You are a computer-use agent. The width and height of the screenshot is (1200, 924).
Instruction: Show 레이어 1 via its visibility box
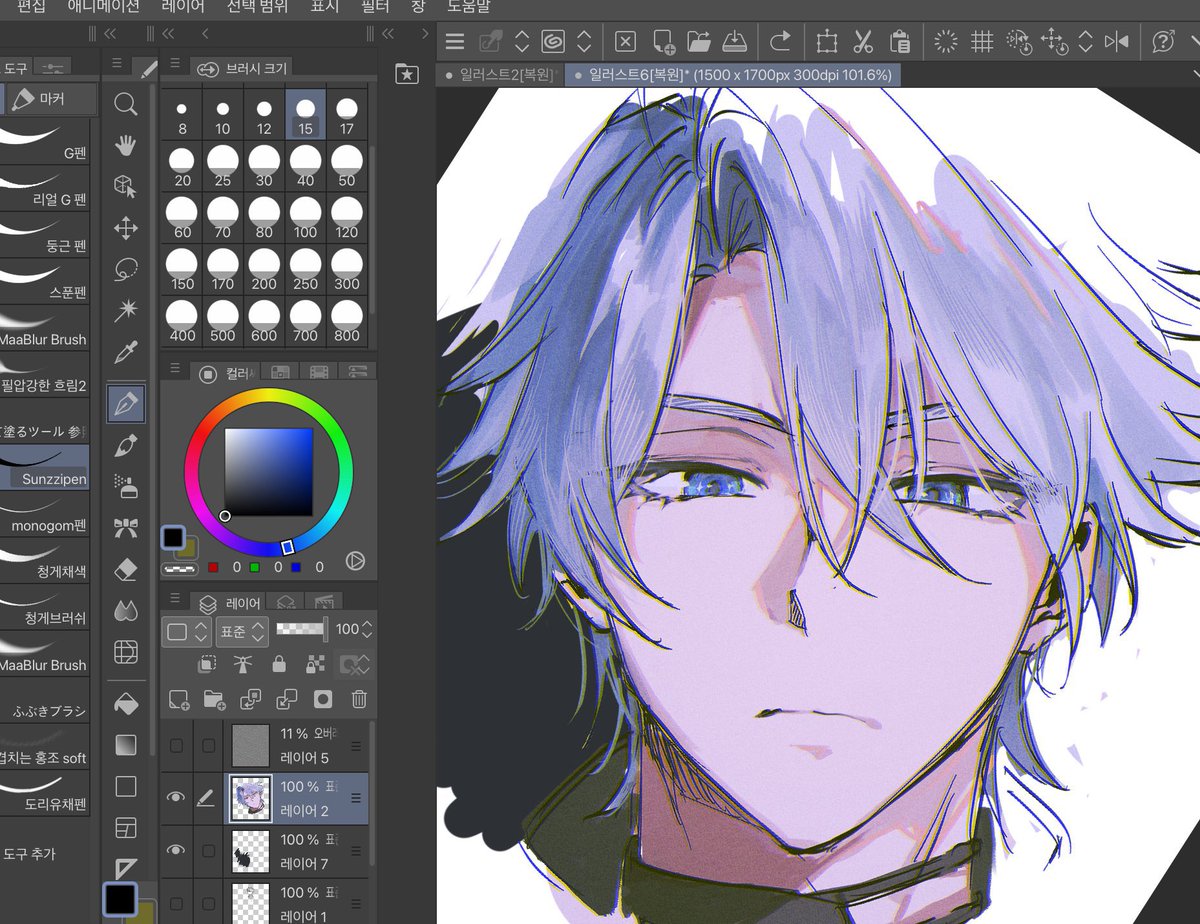point(176,902)
